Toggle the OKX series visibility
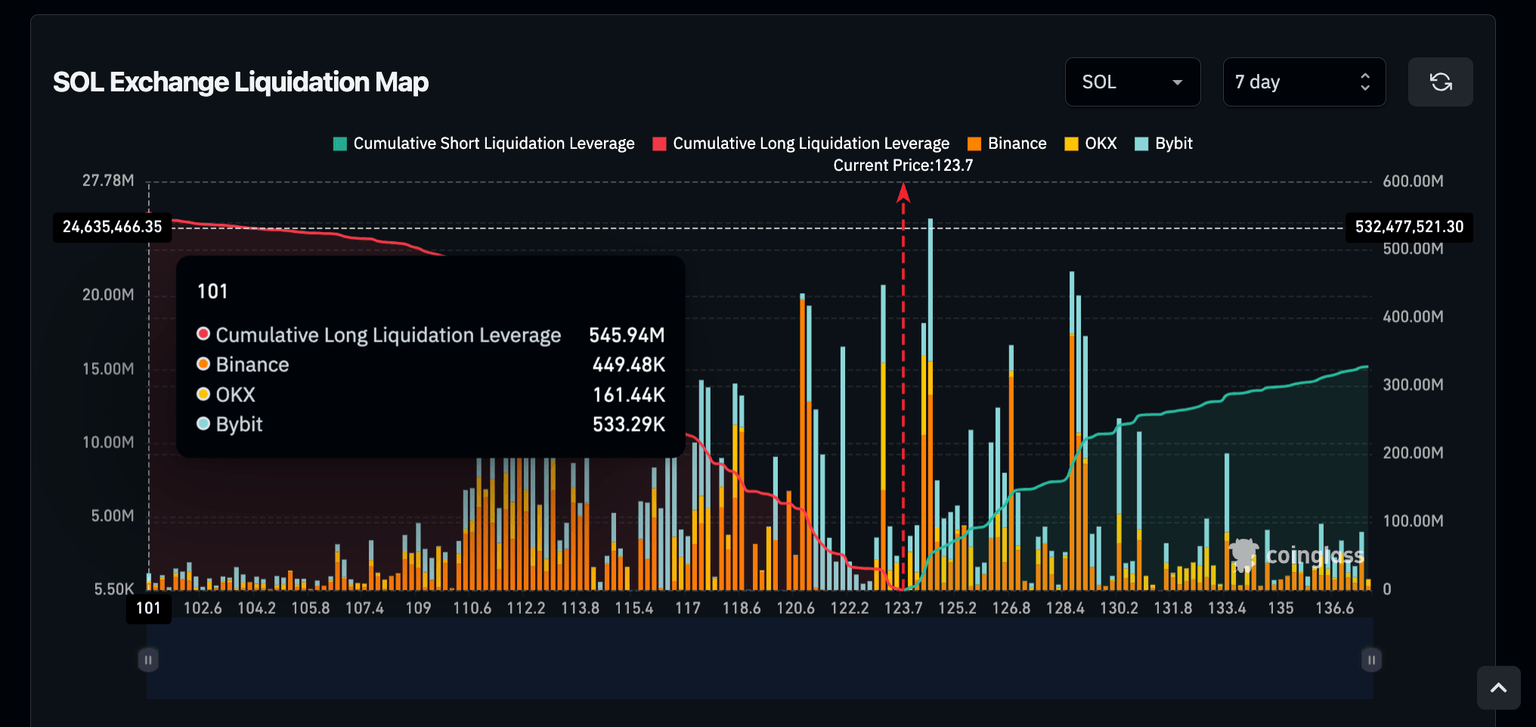Screen dimensions: 1536x727 point(1089,143)
